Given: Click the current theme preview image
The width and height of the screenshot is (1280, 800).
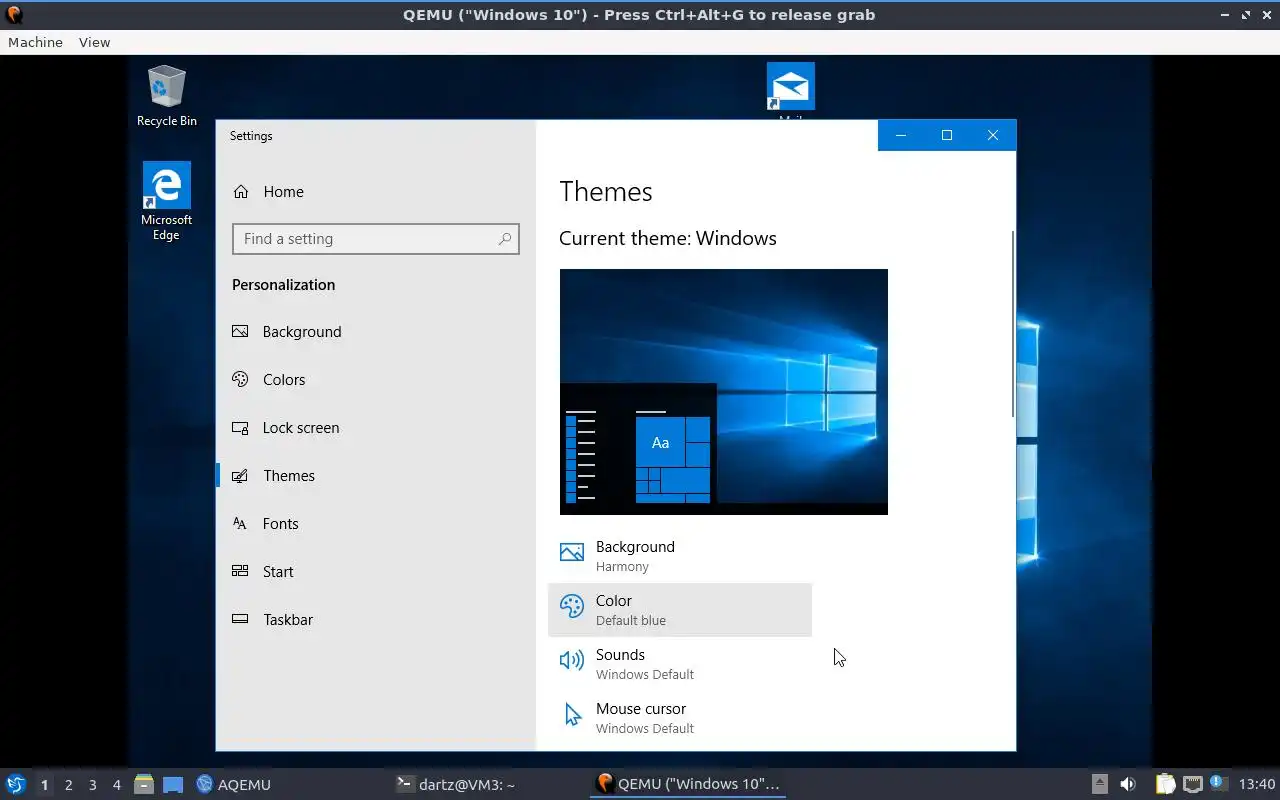Looking at the screenshot, I should coord(724,392).
